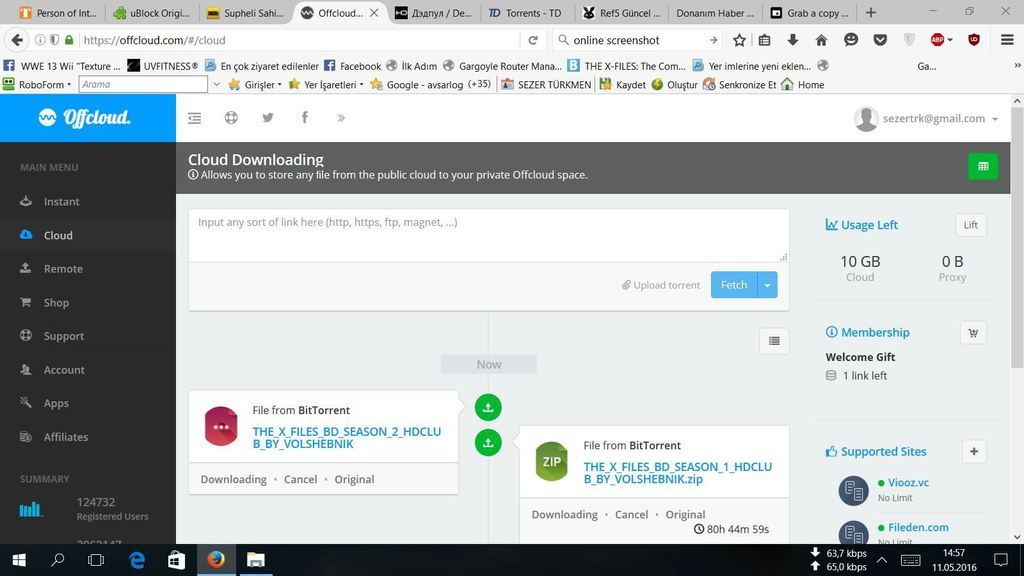Viewport: 1024px width, 576px height.
Task: Open File Explorer from taskbar
Action: point(255,560)
